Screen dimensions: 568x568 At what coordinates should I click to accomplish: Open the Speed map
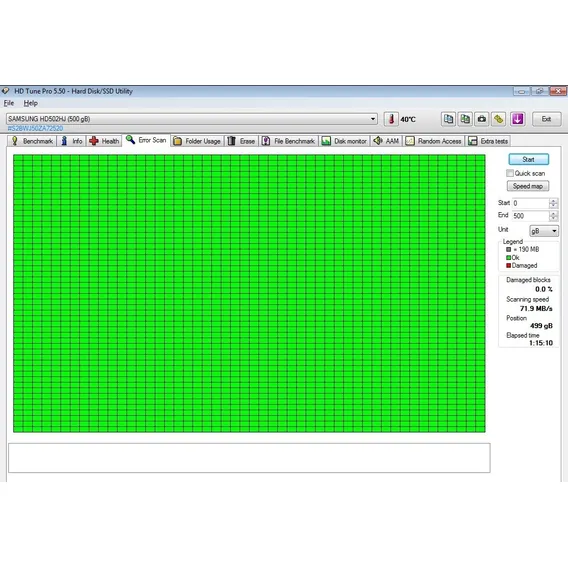coord(528,186)
